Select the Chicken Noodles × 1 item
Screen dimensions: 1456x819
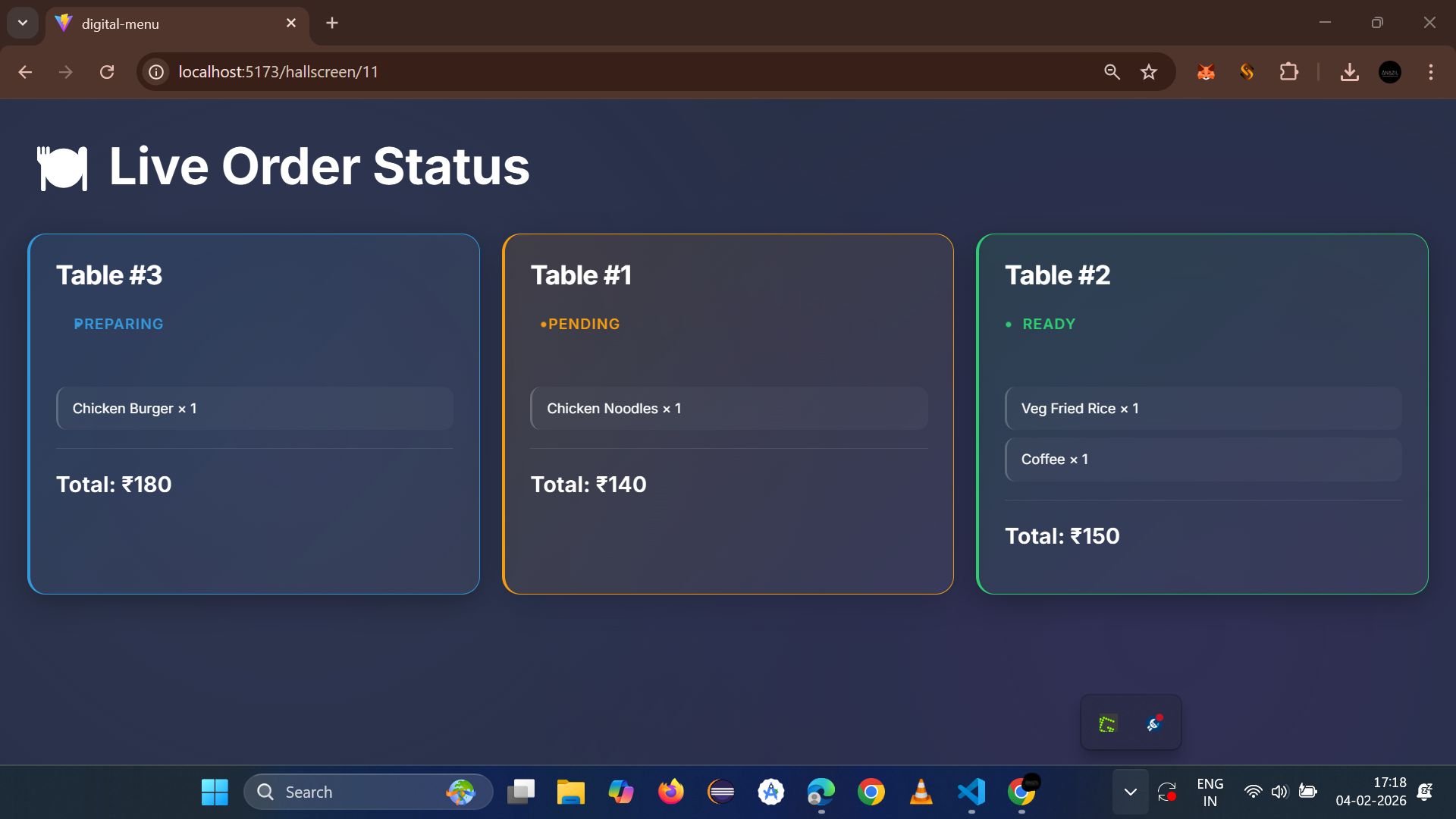point(729,409)
